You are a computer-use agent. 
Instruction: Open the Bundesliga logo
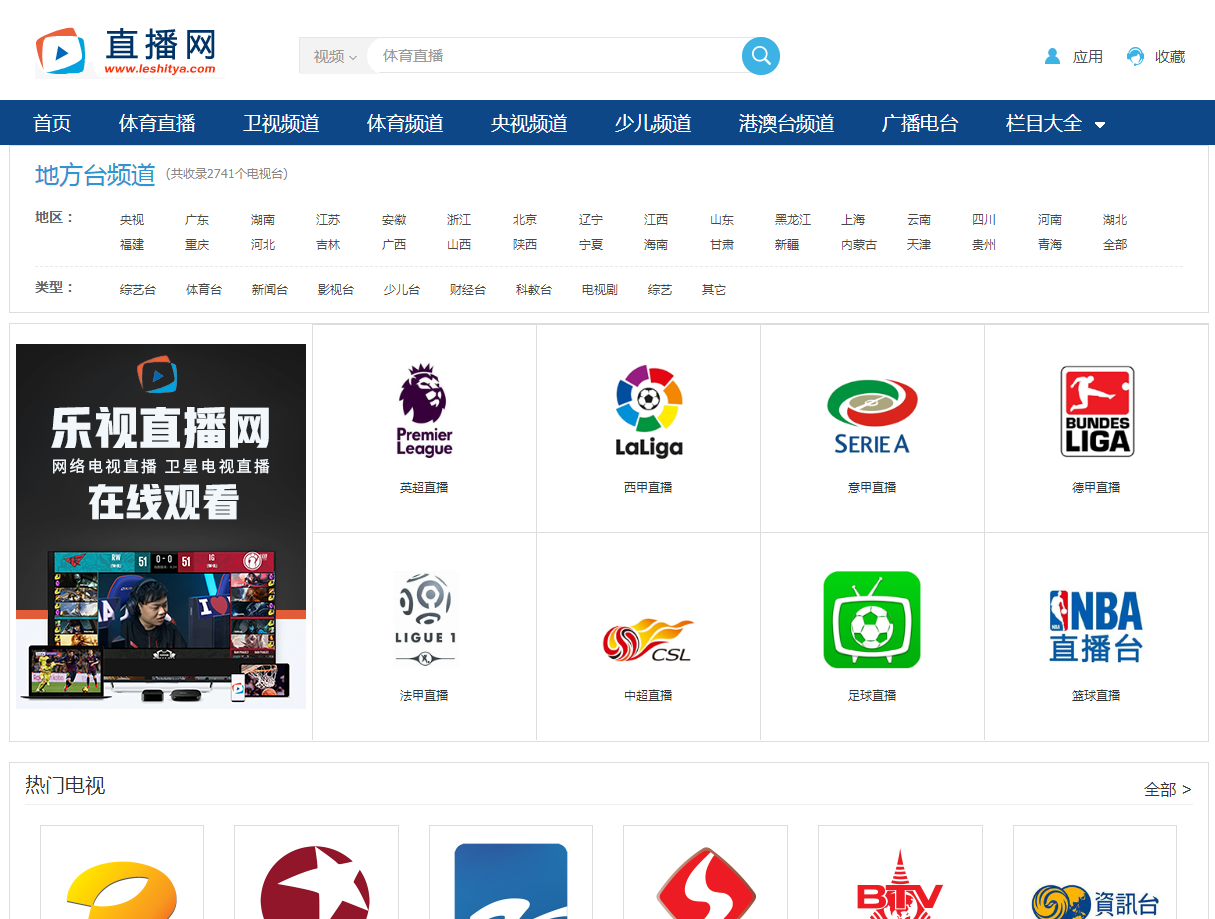[1097, 411]
